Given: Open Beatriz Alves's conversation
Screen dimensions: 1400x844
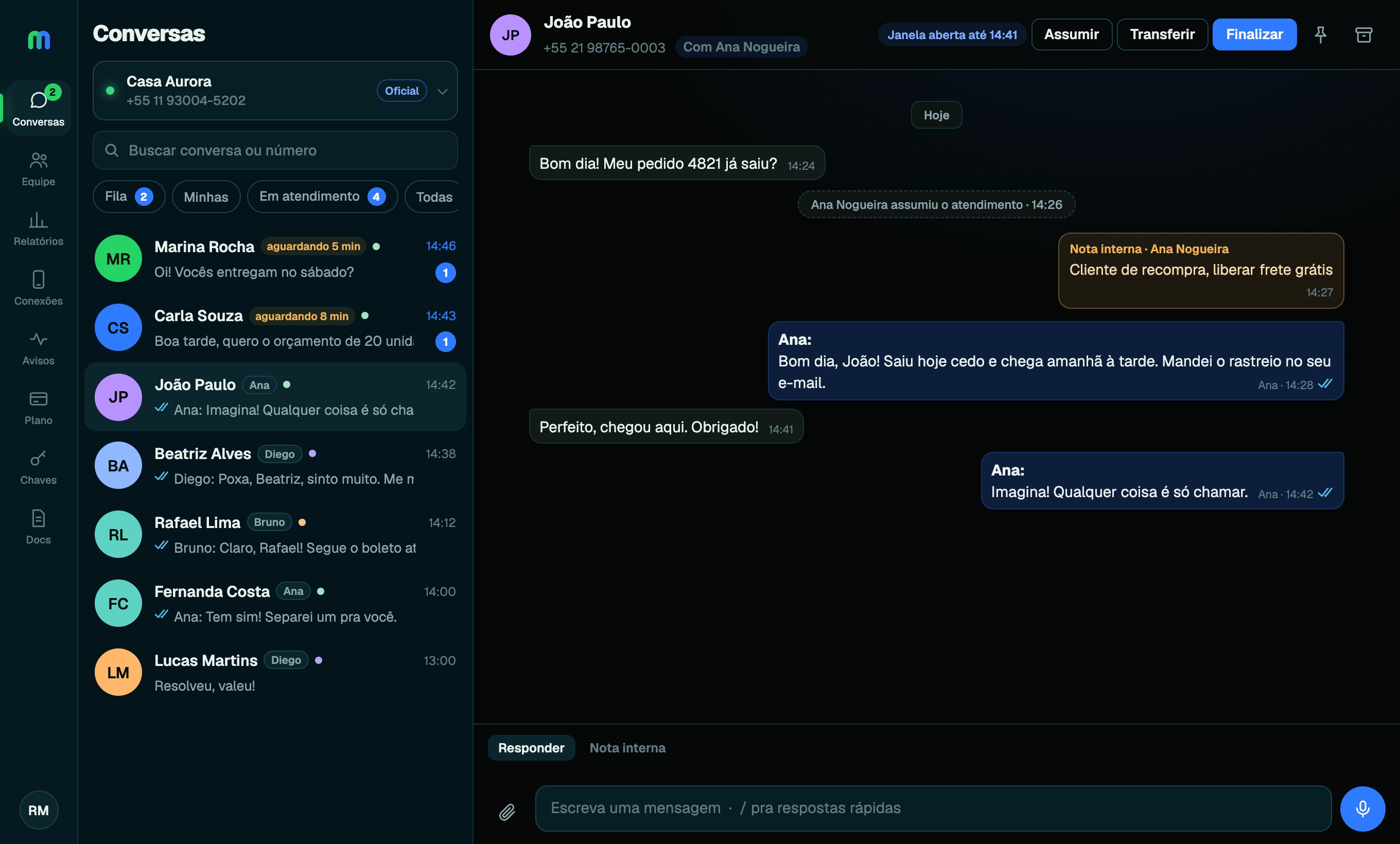Looking at the screenshot, I should pos(275,466).
